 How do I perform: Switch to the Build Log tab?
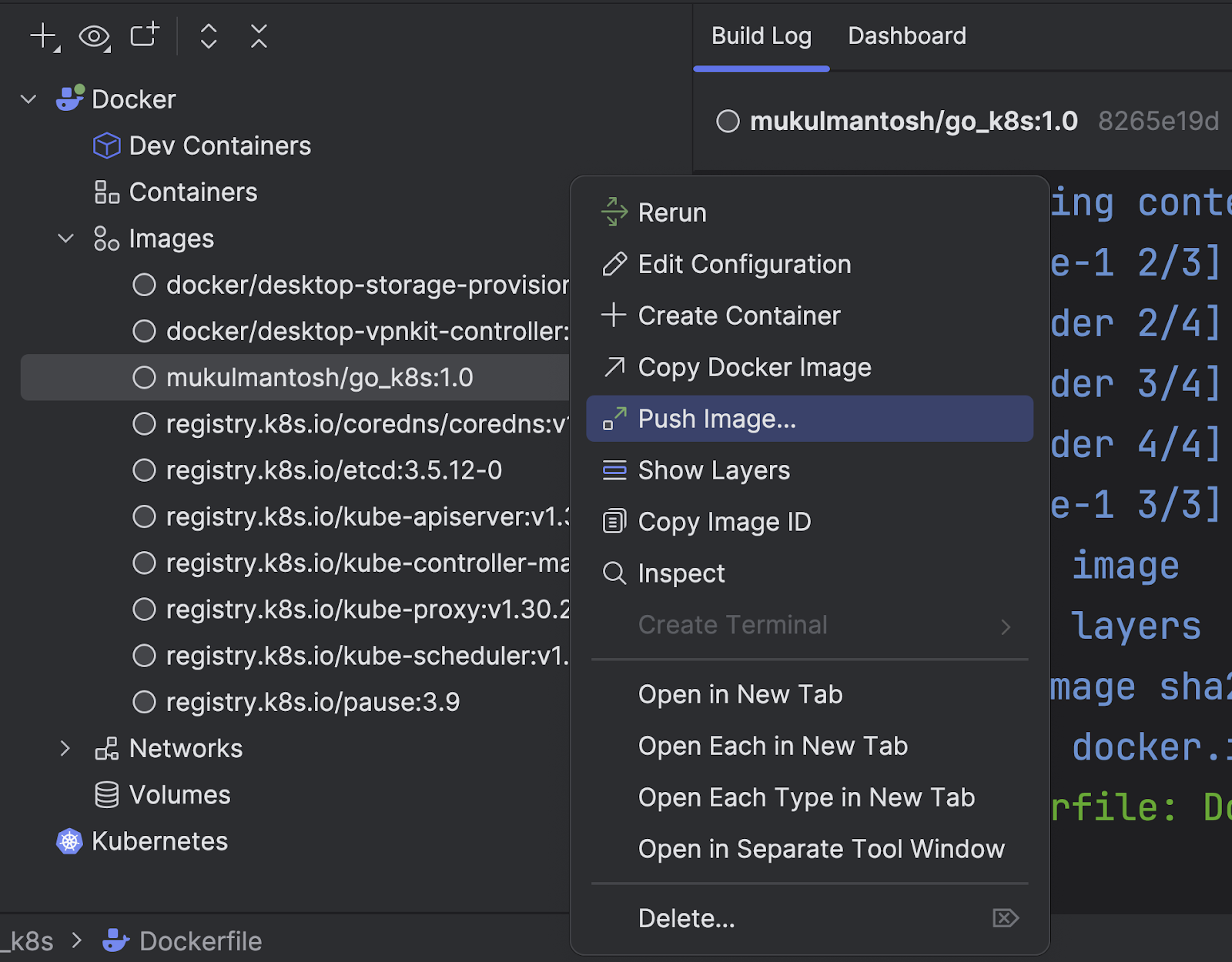coord(762,36)
